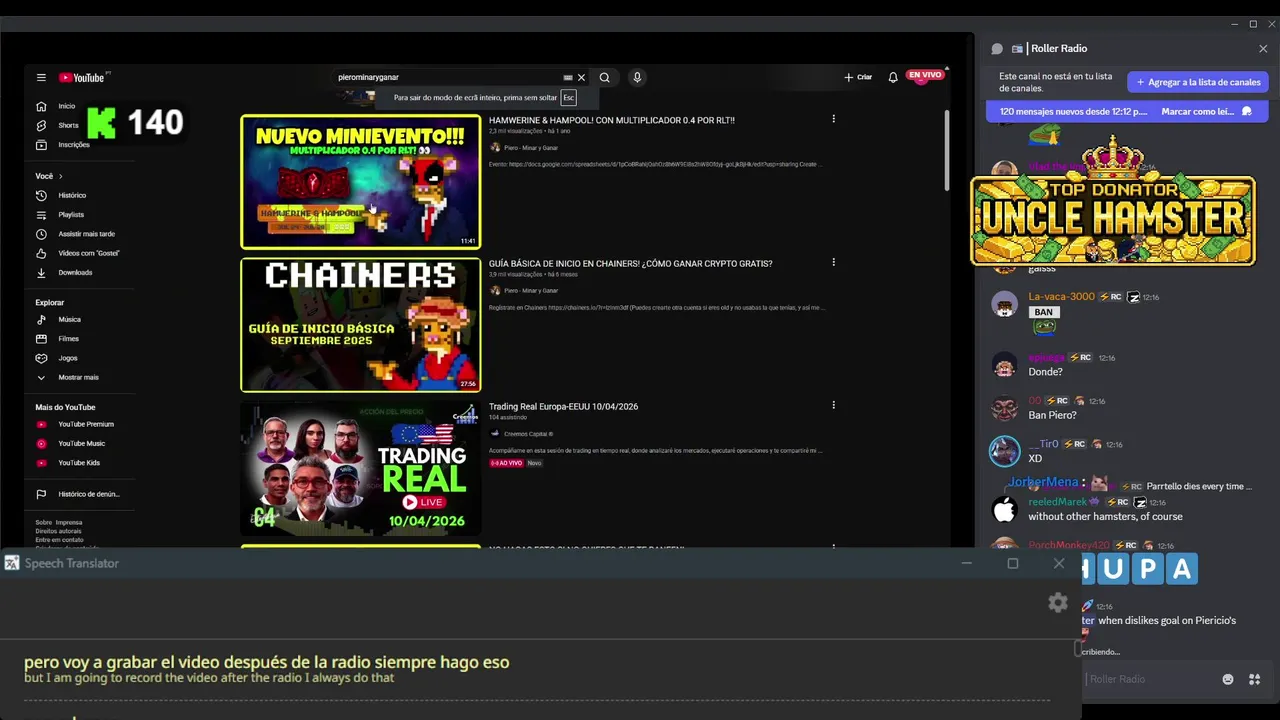
Task: Click the Discord threads bubble icon
Action: pos(997,49)
